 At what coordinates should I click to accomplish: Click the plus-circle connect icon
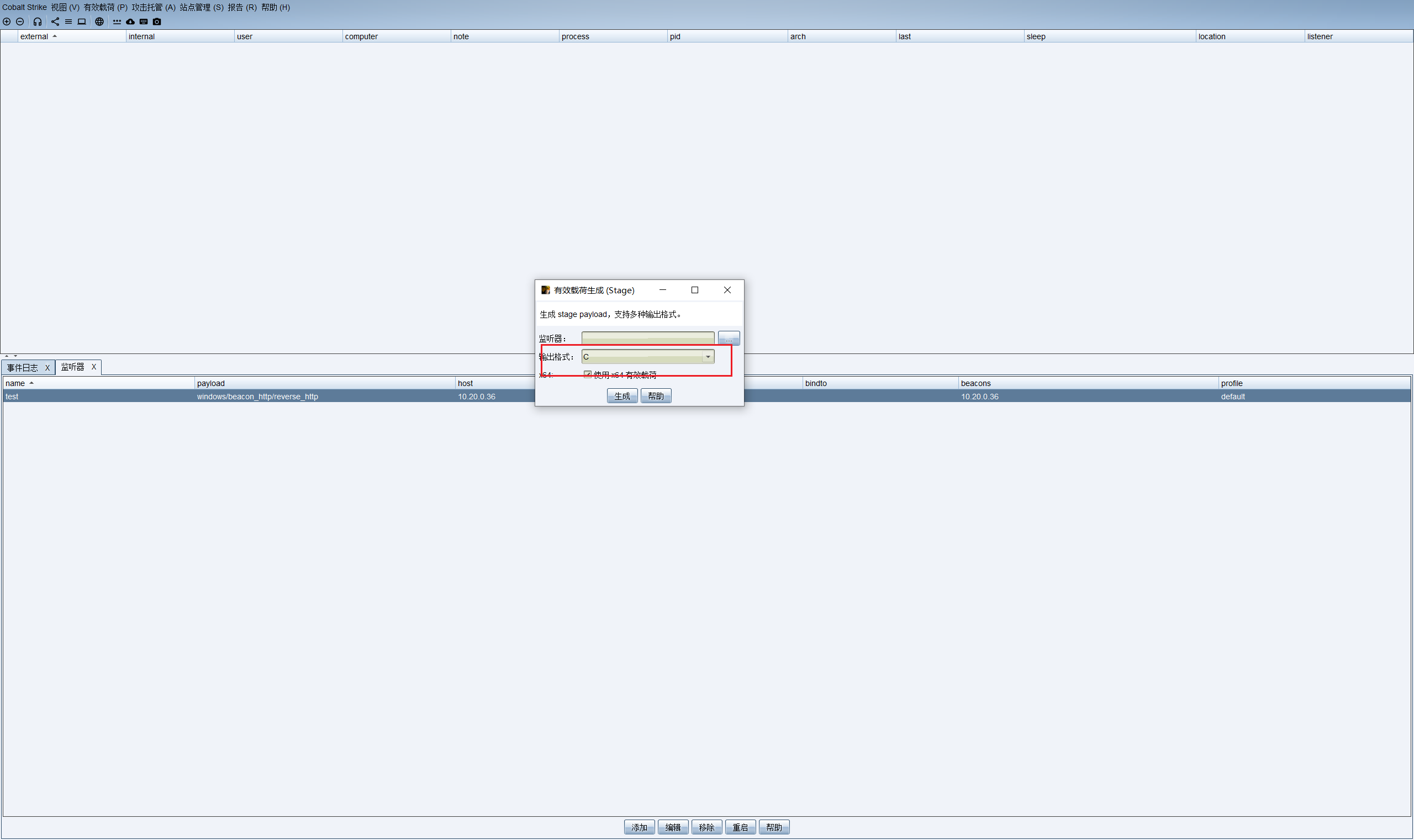tap(7, 22)
